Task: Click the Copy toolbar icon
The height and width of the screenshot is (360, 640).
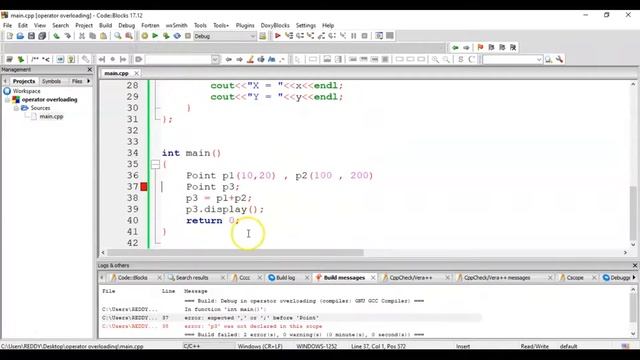Action: pos(93,36)
